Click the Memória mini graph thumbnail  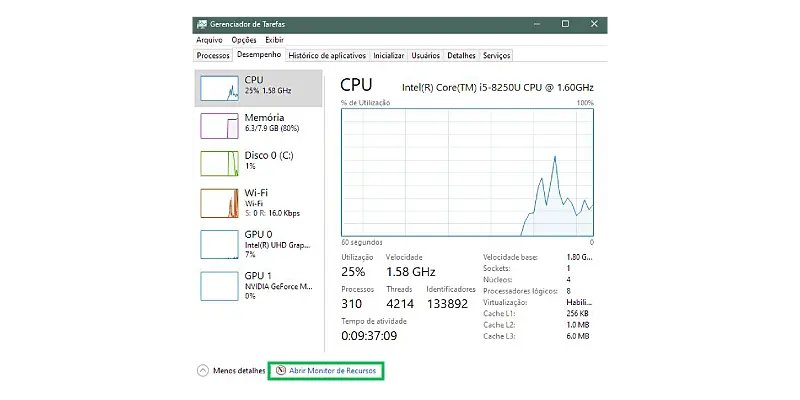pos(219,126)
